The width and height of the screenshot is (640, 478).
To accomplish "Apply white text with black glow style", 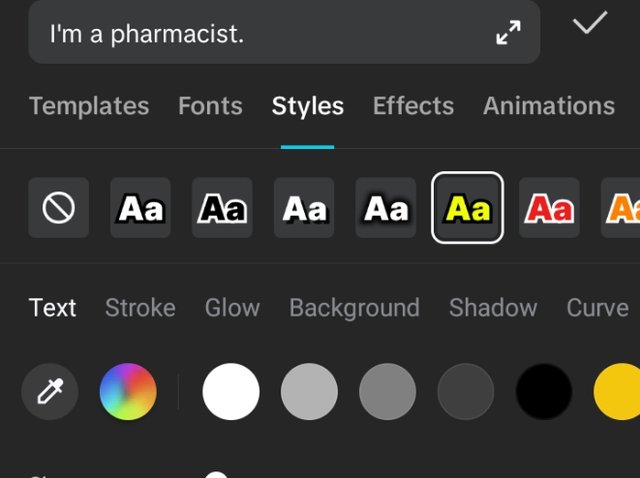I will pos(386,208).
